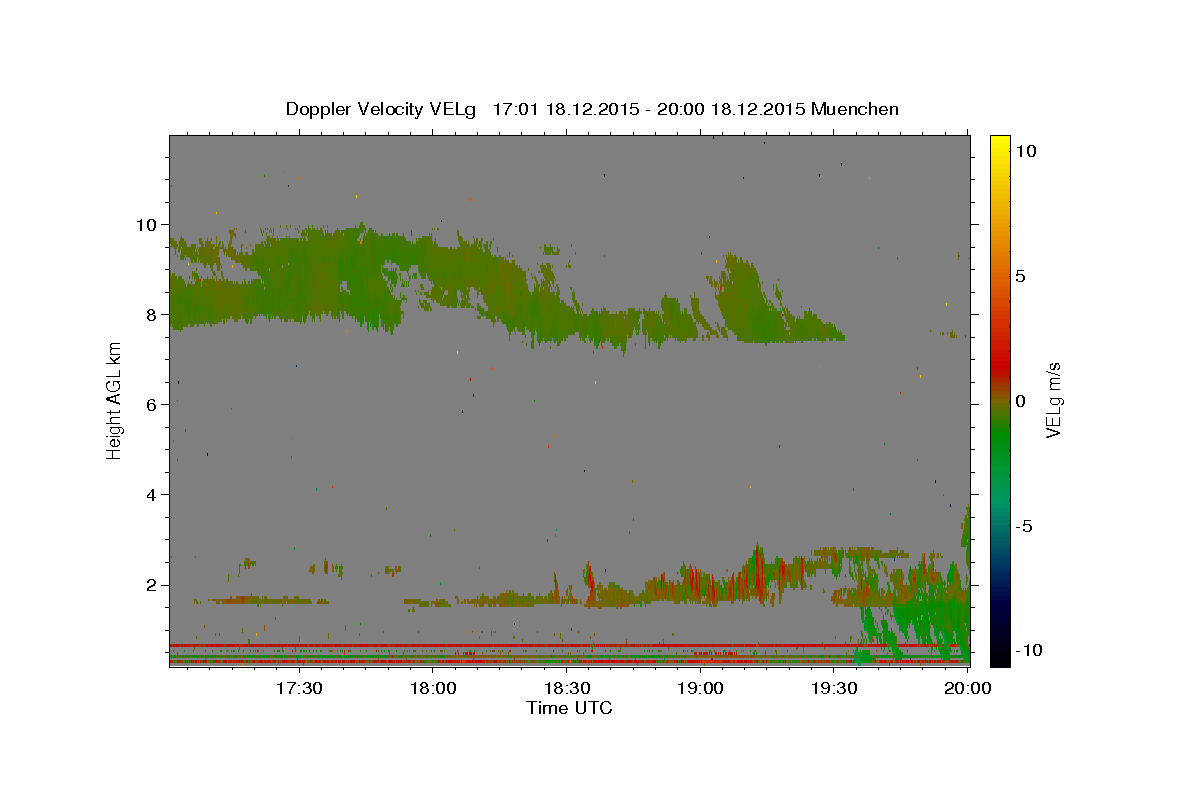Click the height axis label 6

click(x=152, y=404)
